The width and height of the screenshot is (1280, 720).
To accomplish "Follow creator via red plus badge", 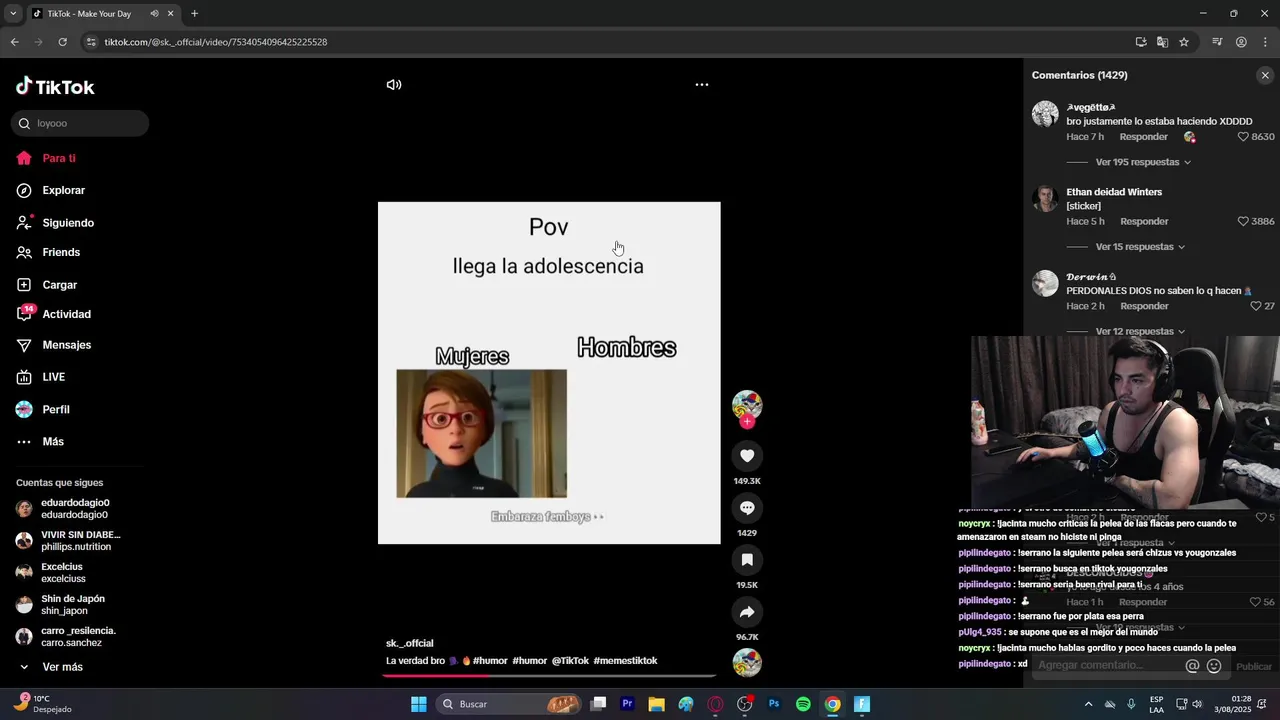I will [x=747, y=422].
